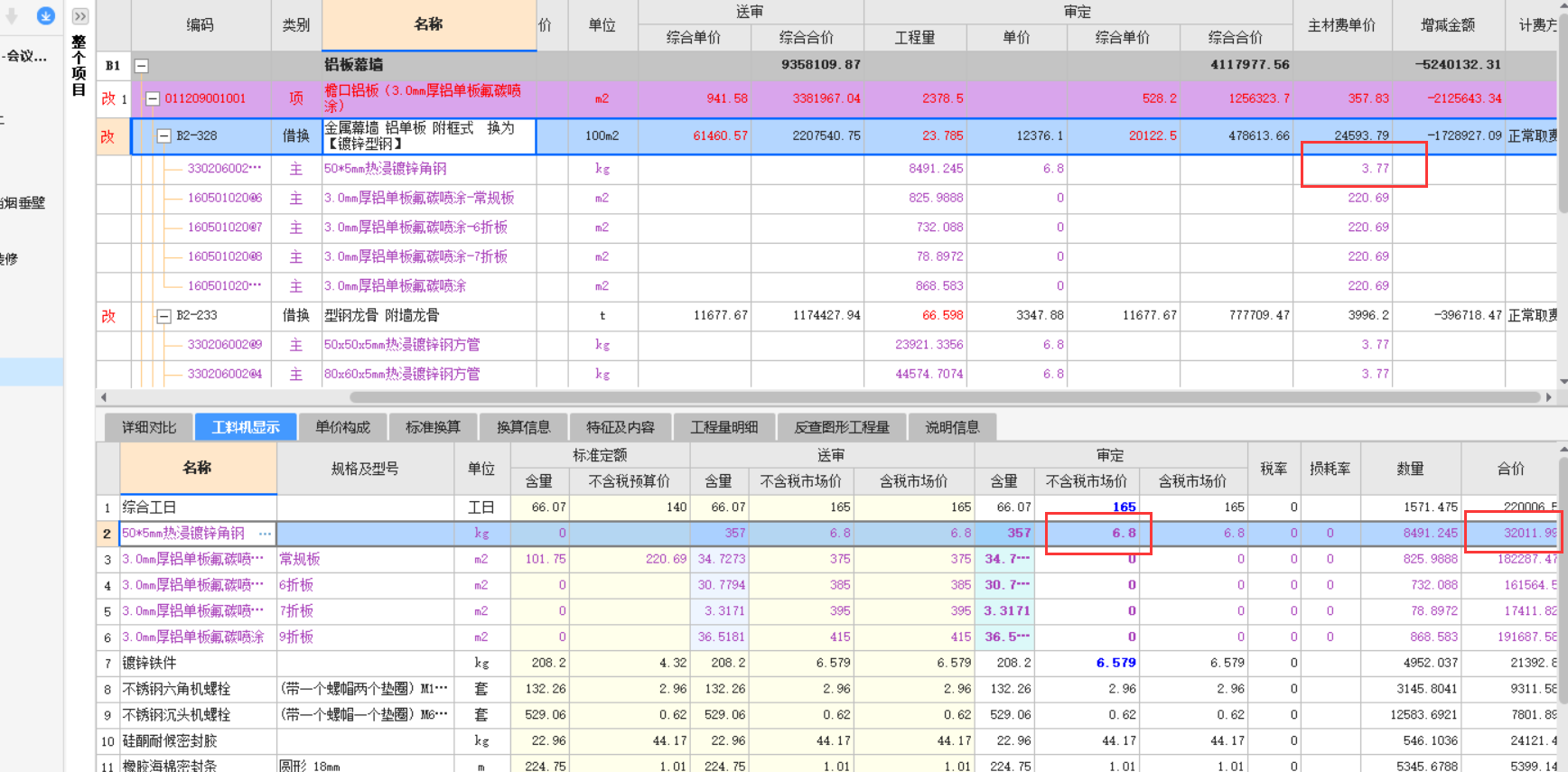Click the 金属幕墙 铝单板 附框式 name cell

429,136
